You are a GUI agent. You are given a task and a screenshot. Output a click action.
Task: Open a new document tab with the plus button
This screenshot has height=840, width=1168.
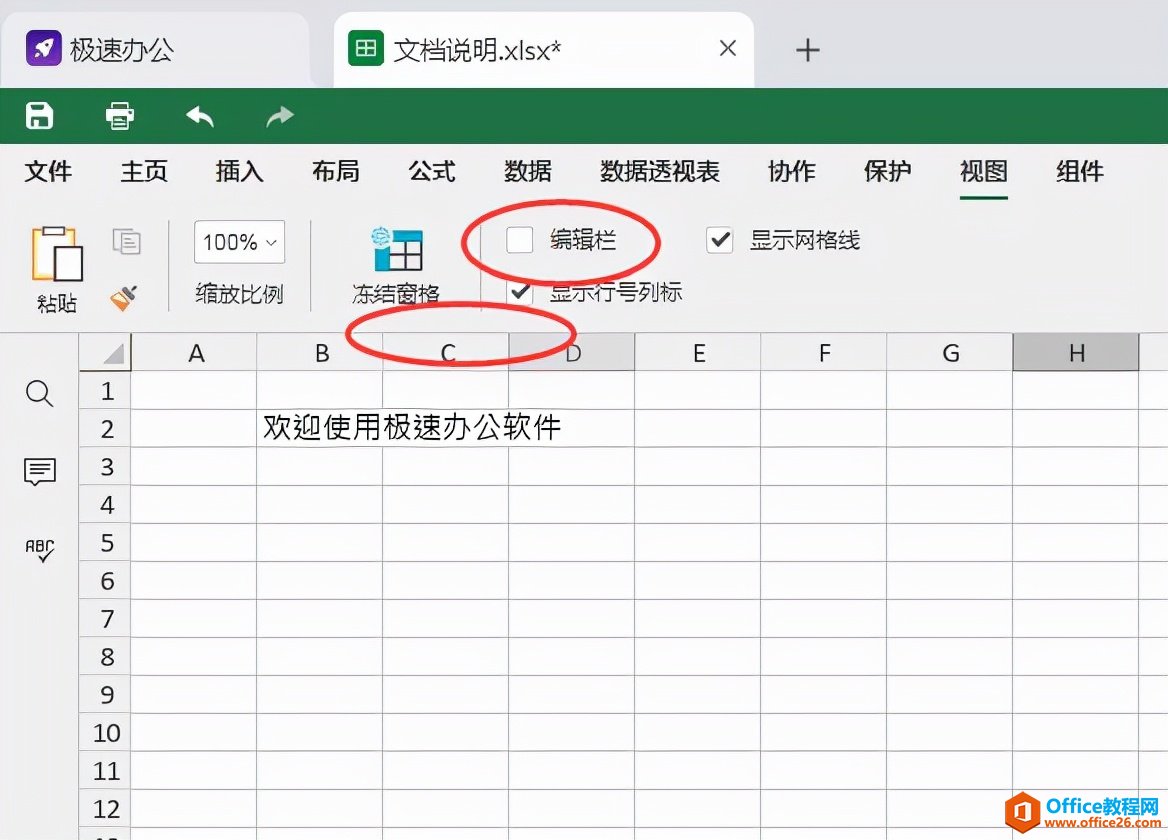(x=807, y=48)
